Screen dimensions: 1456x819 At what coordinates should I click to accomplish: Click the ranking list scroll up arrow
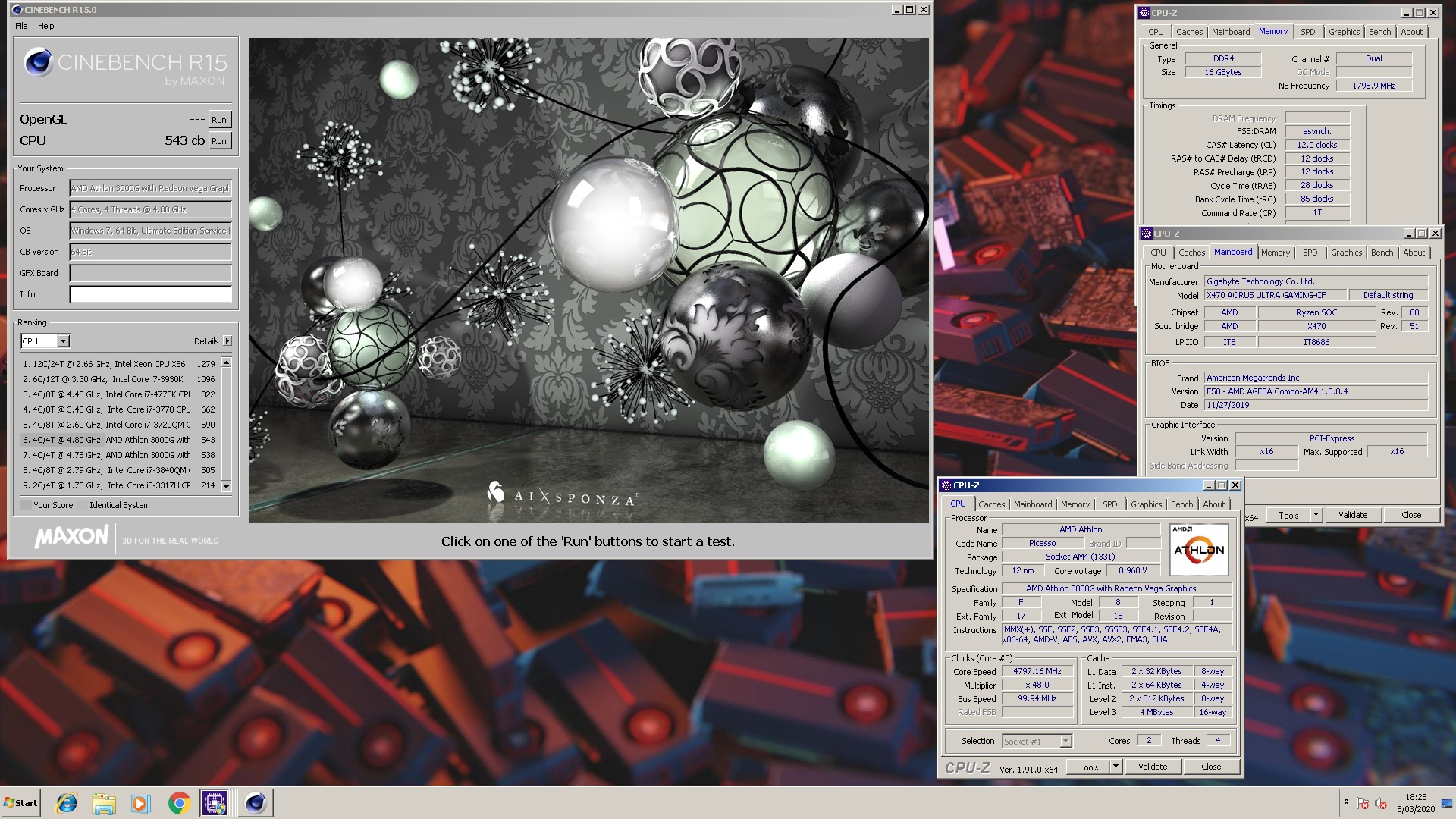point(226,363)
